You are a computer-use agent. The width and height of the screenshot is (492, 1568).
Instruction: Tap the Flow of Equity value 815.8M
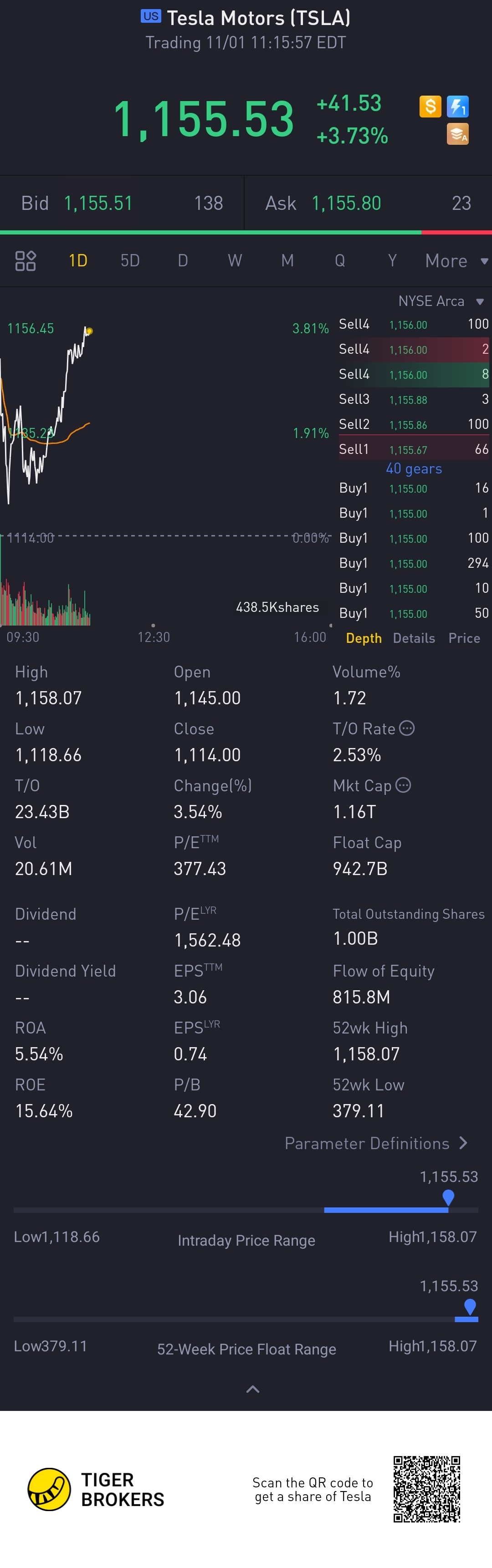pos(361,998)
